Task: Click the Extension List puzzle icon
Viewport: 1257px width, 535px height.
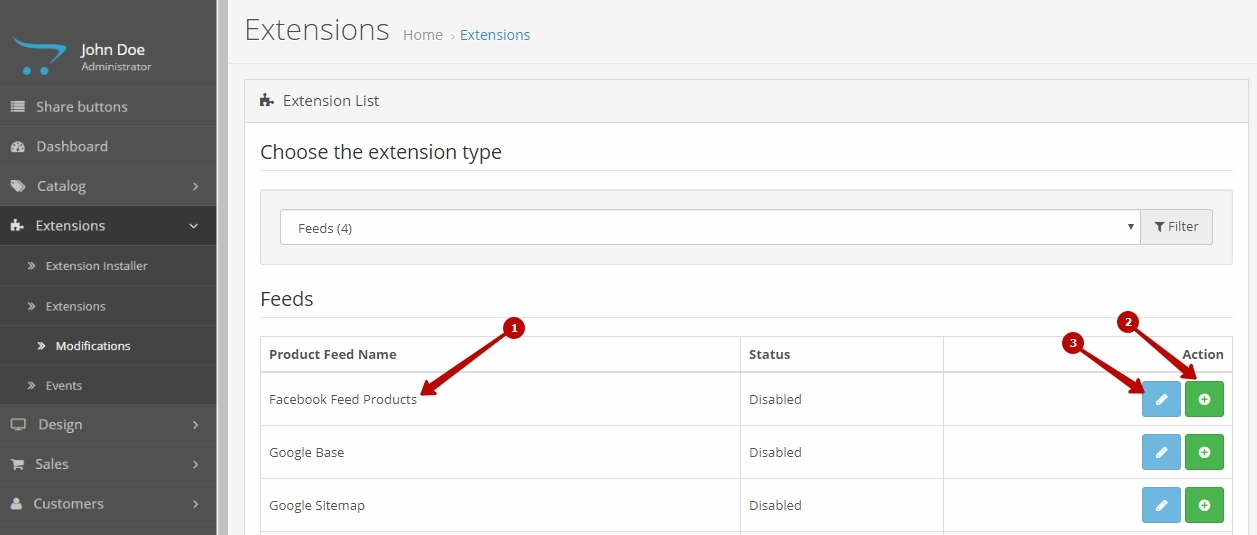Action: (266, 100)
